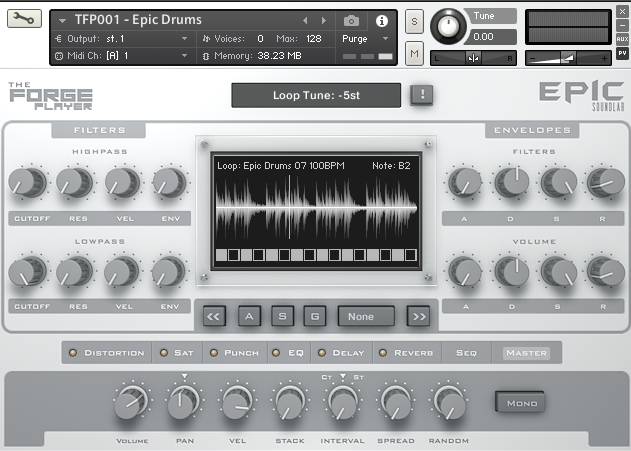Go to next instrument with right arrow

click(324, 20)
